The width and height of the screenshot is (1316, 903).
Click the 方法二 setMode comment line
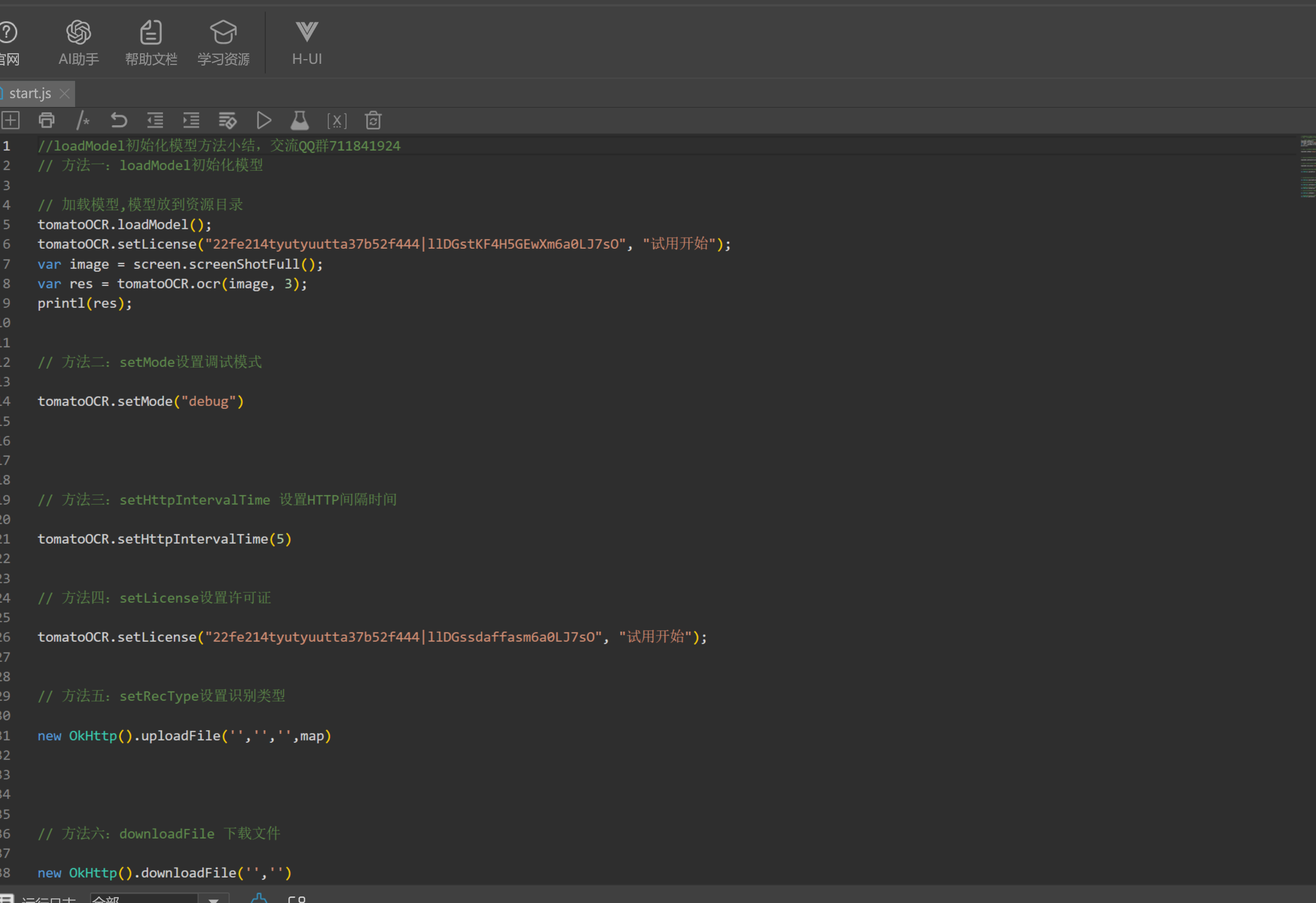pos(150,362)
